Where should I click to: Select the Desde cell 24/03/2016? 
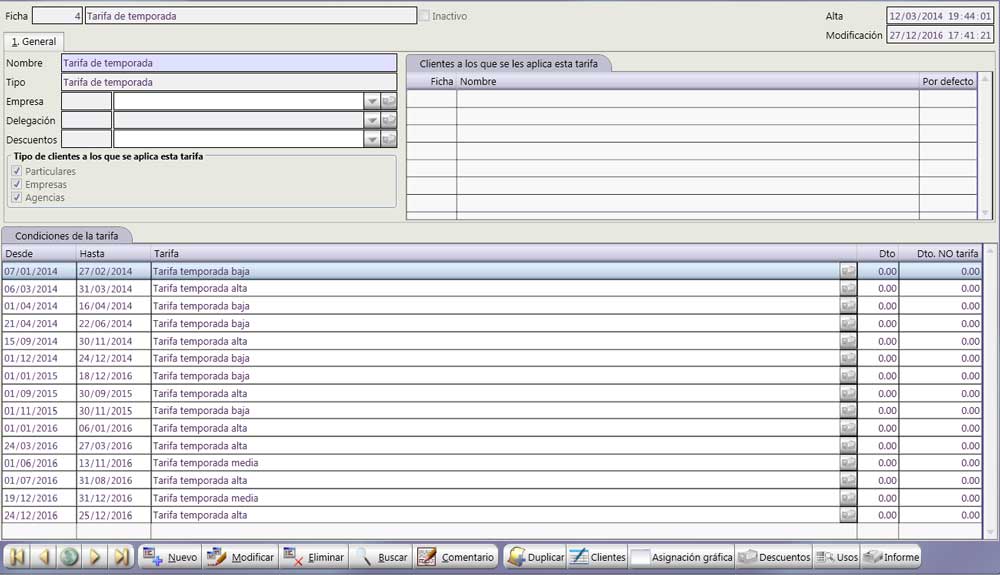tap(39, 446)
